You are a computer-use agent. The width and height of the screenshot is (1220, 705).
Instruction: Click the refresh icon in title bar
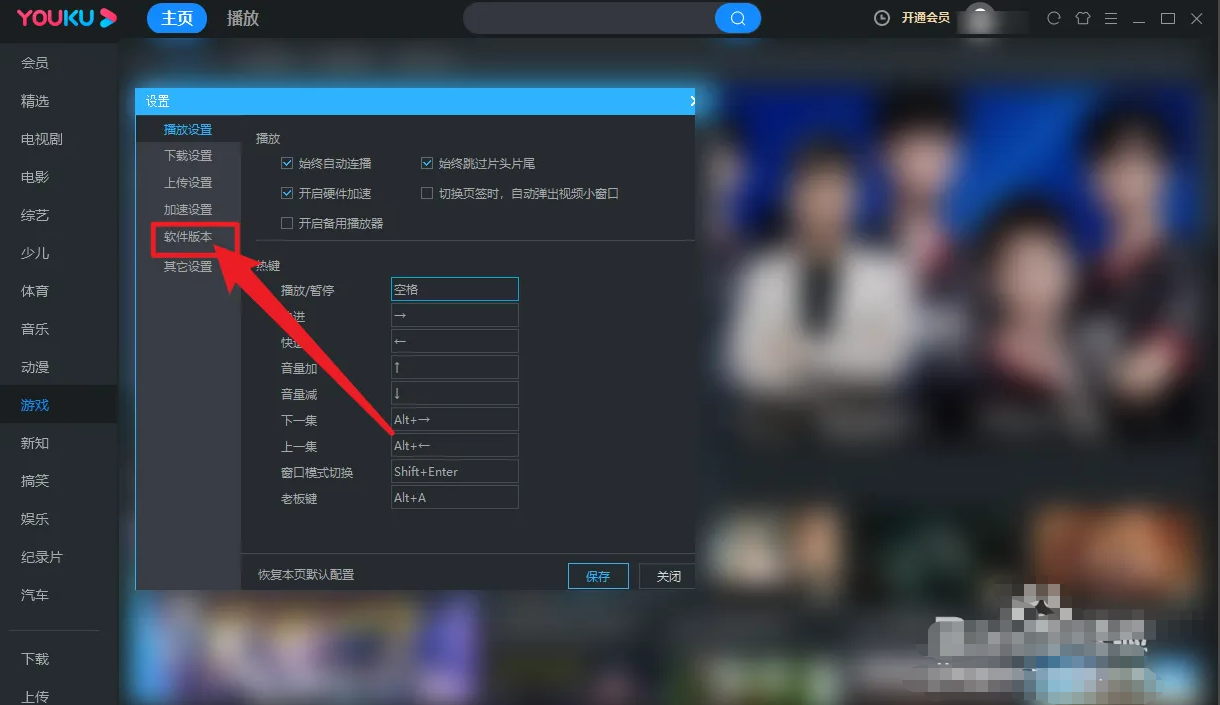tap(1053, 18)
